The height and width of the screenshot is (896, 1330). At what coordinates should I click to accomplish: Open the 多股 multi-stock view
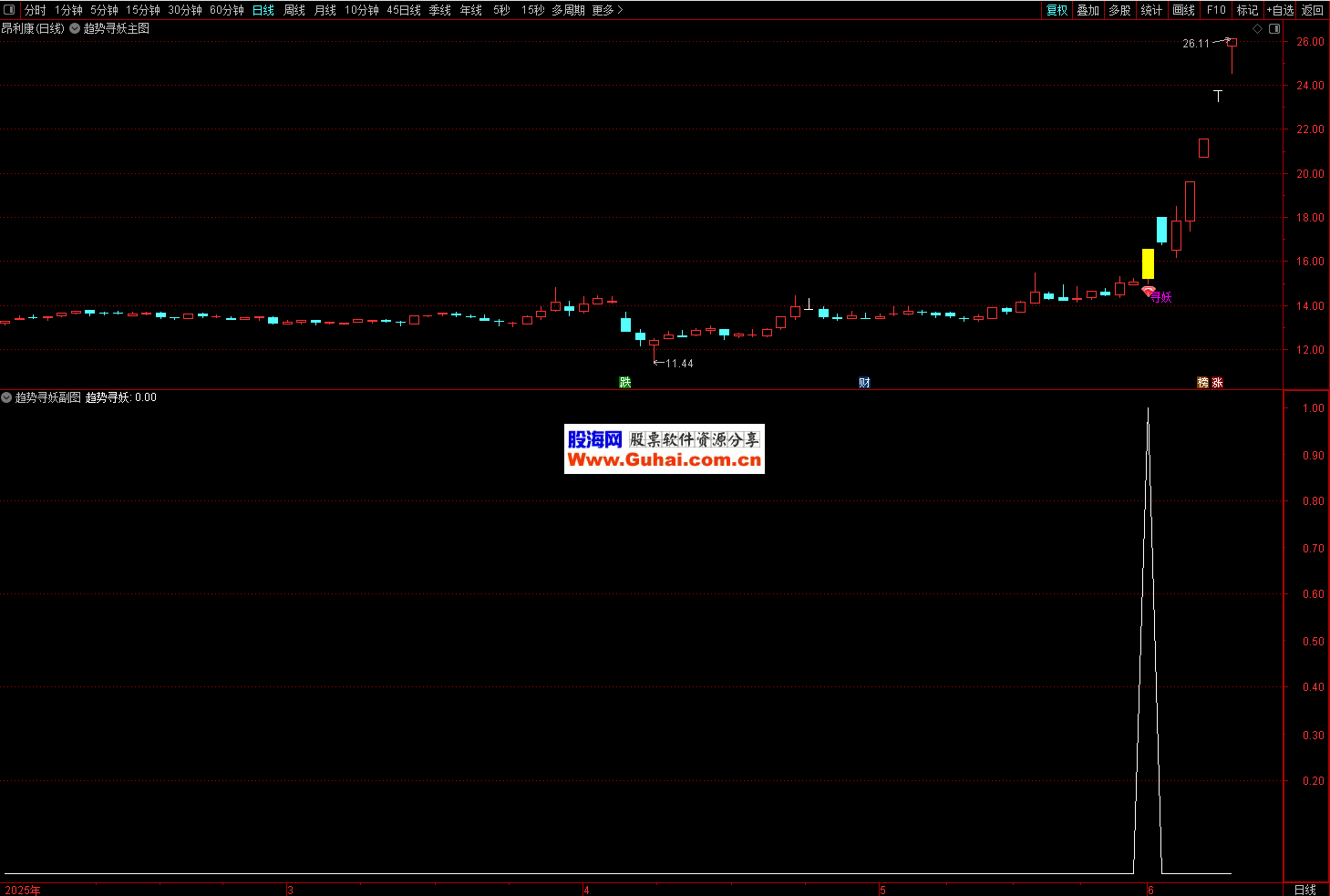pos(1120,10)
